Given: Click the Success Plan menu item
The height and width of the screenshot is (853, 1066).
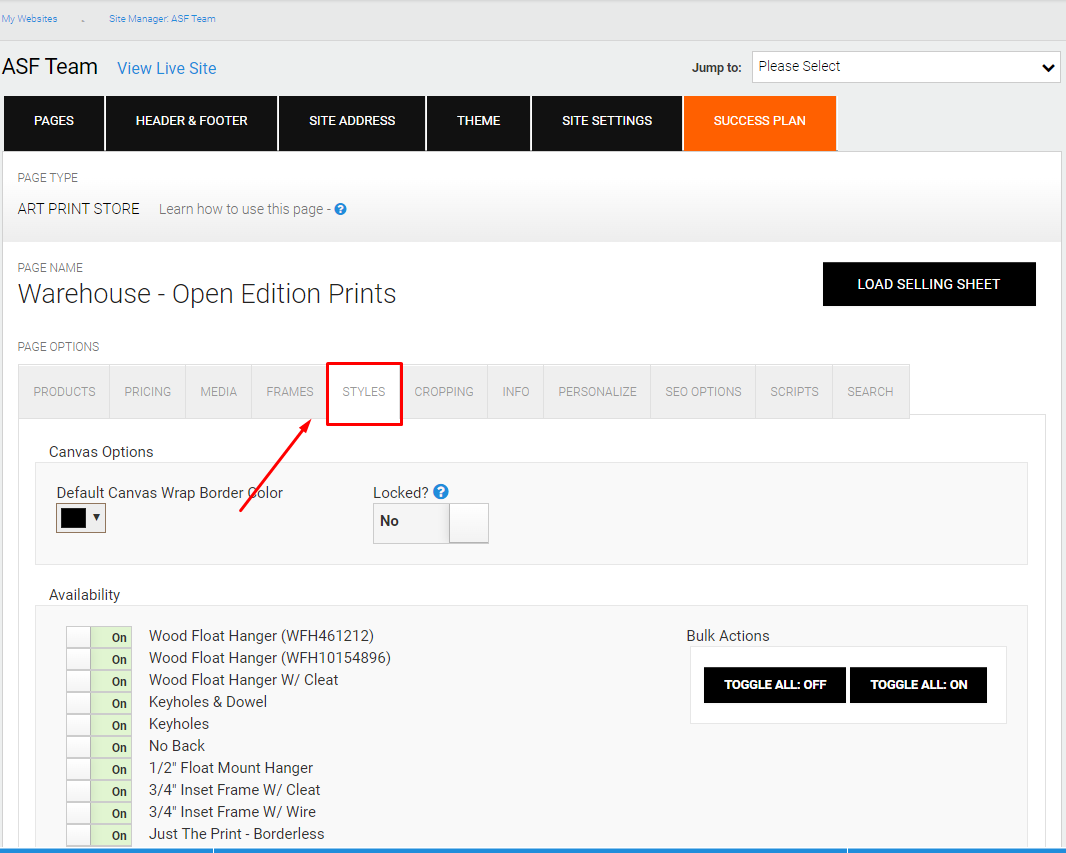Looking at the screenshot, I should click(759, 121).
